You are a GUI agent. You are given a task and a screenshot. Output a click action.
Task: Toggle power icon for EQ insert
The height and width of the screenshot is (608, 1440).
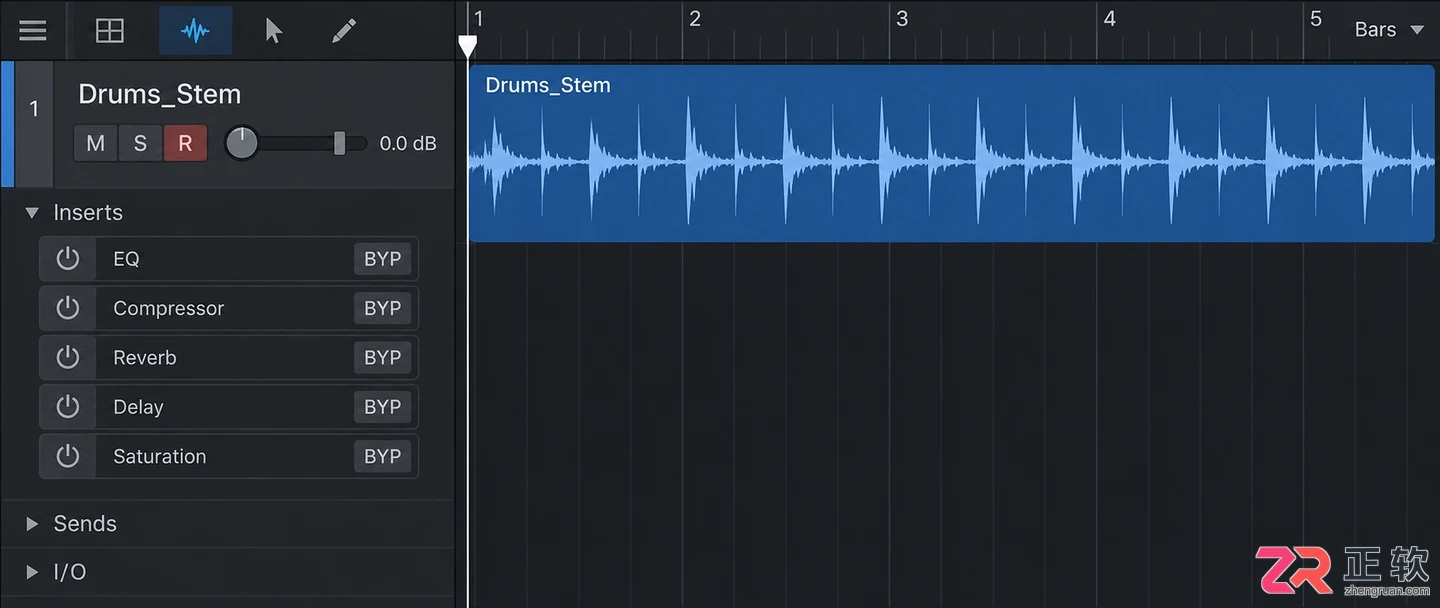(67, 259)
